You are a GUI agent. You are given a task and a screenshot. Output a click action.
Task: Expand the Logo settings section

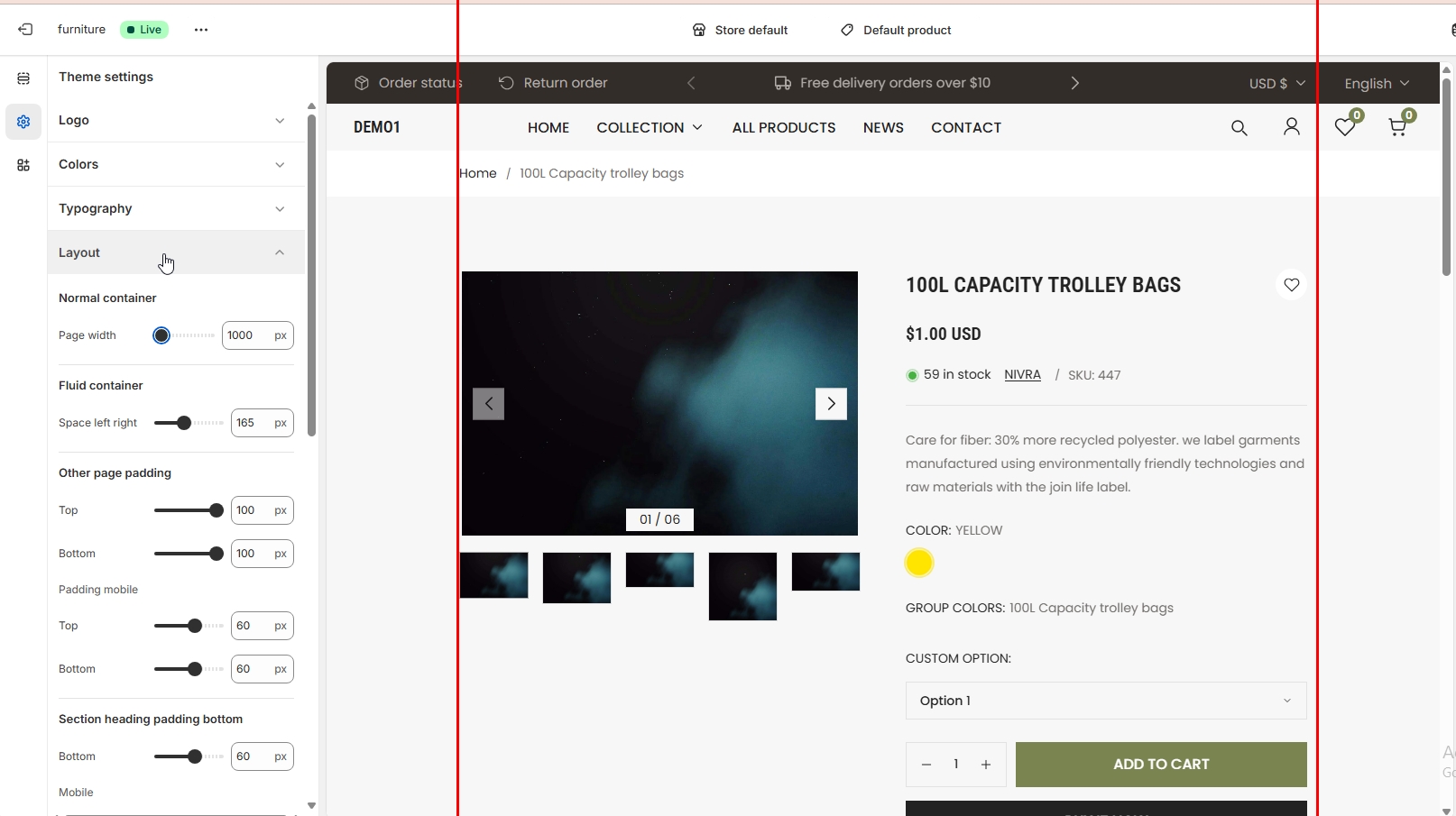tap(171, 121)
